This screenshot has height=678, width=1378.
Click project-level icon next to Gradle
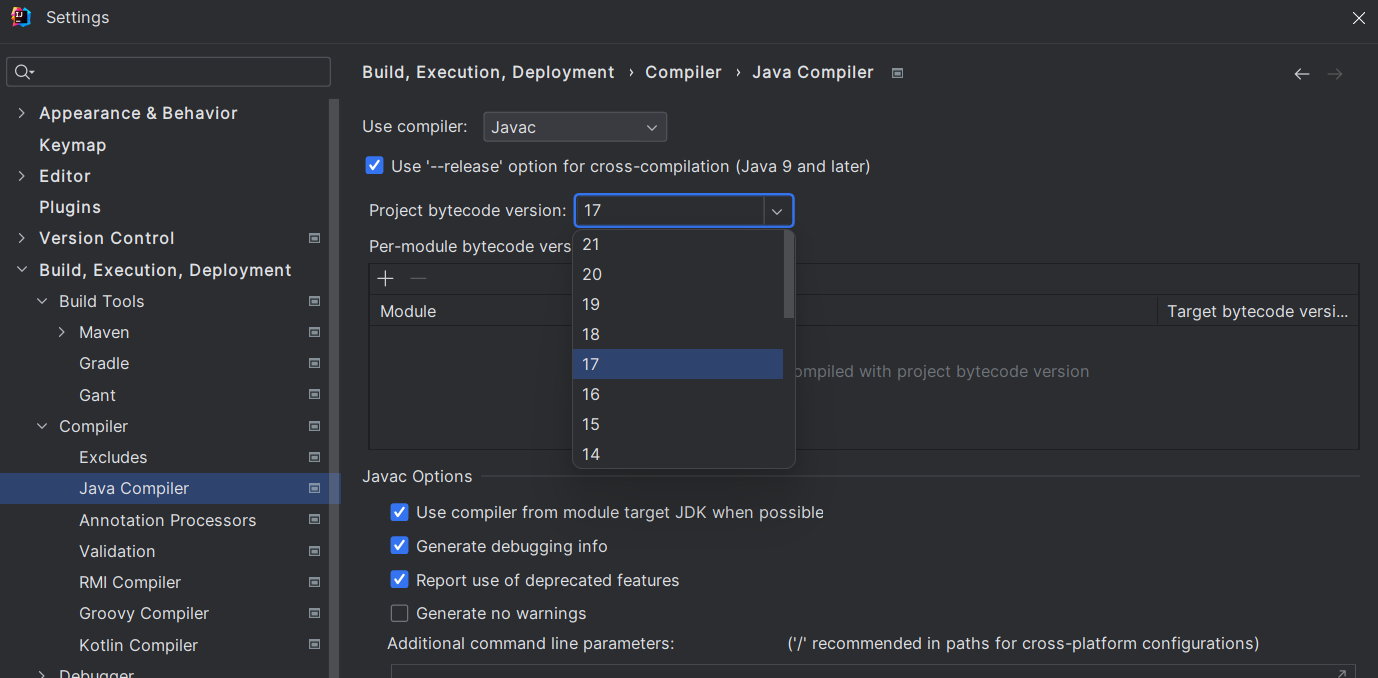(x=315, y=363)
